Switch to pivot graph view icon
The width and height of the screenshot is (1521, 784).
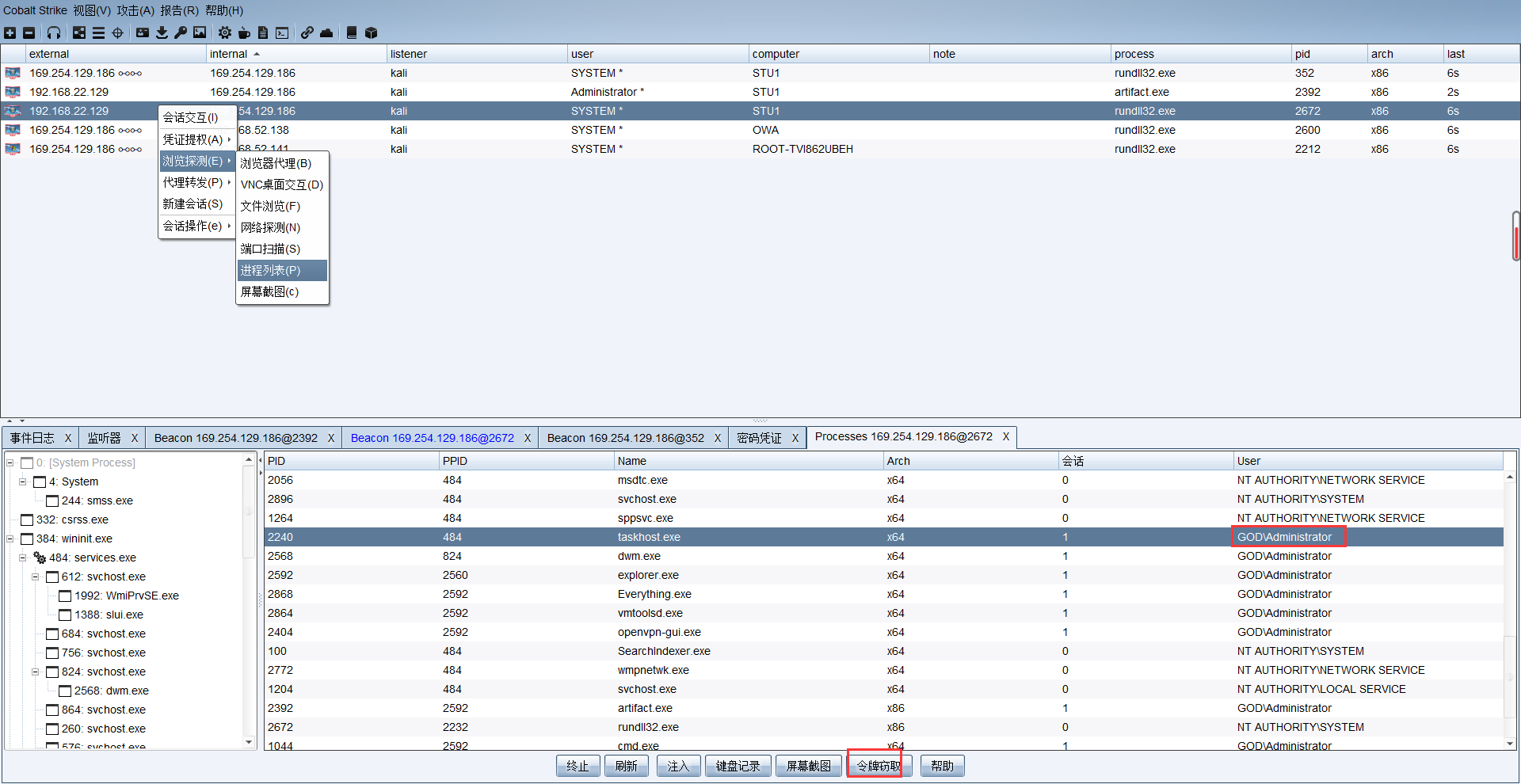(79, 32)
